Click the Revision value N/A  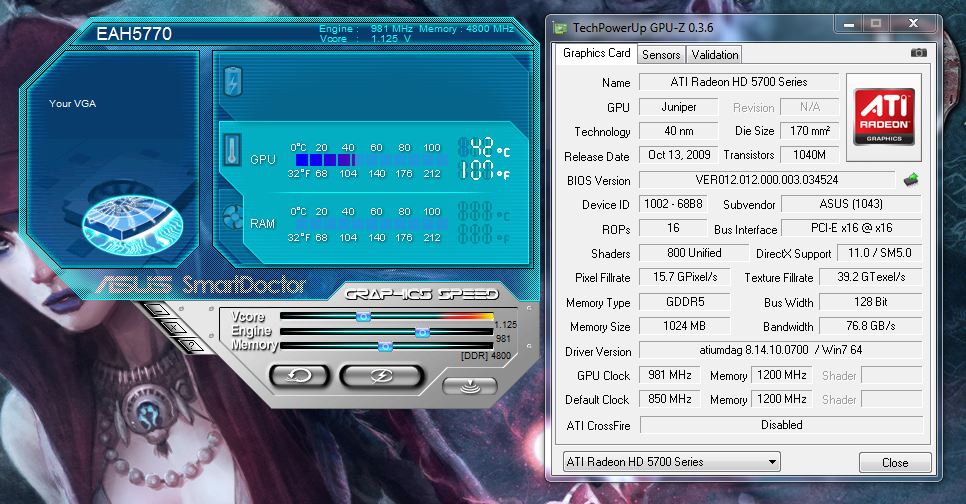(x=810, y=107)
